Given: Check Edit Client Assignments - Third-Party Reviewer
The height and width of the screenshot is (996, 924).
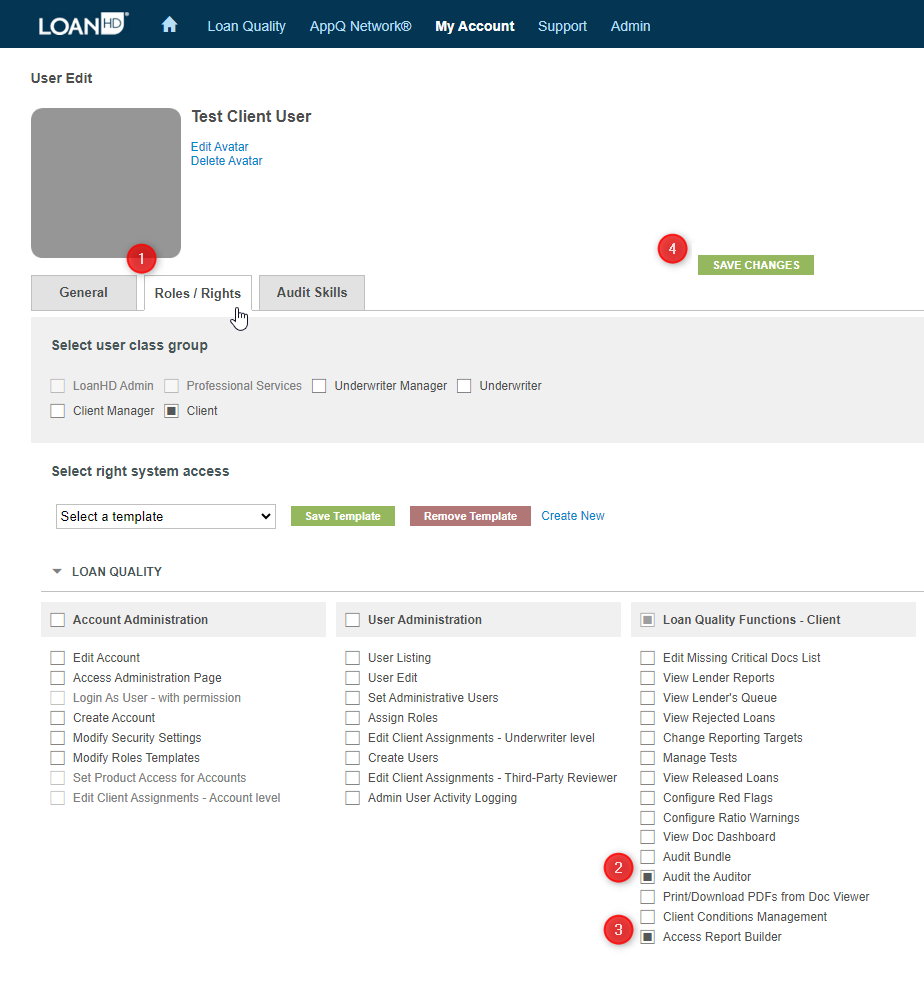Looking at the screenshot, I should tap(352, 778).
